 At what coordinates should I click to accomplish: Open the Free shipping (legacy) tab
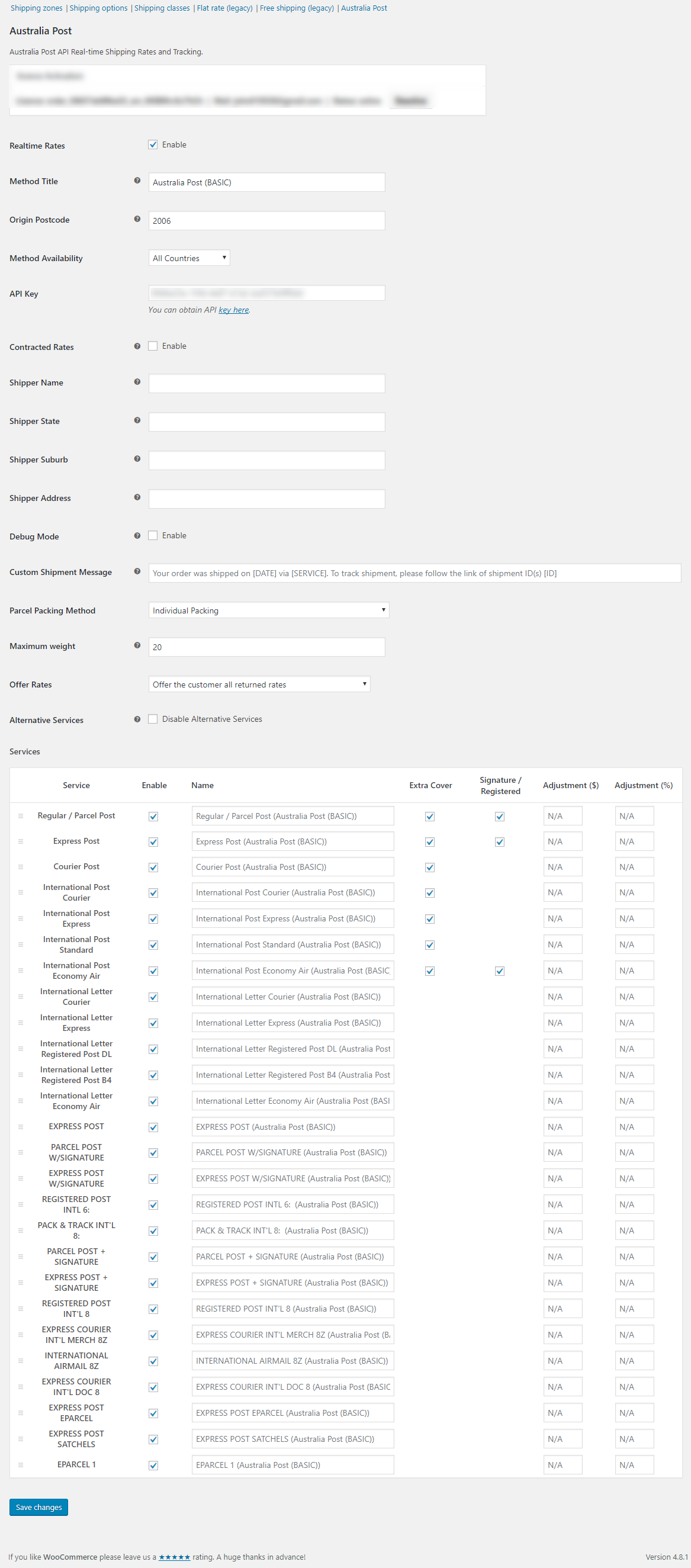(x=297, y=8)
